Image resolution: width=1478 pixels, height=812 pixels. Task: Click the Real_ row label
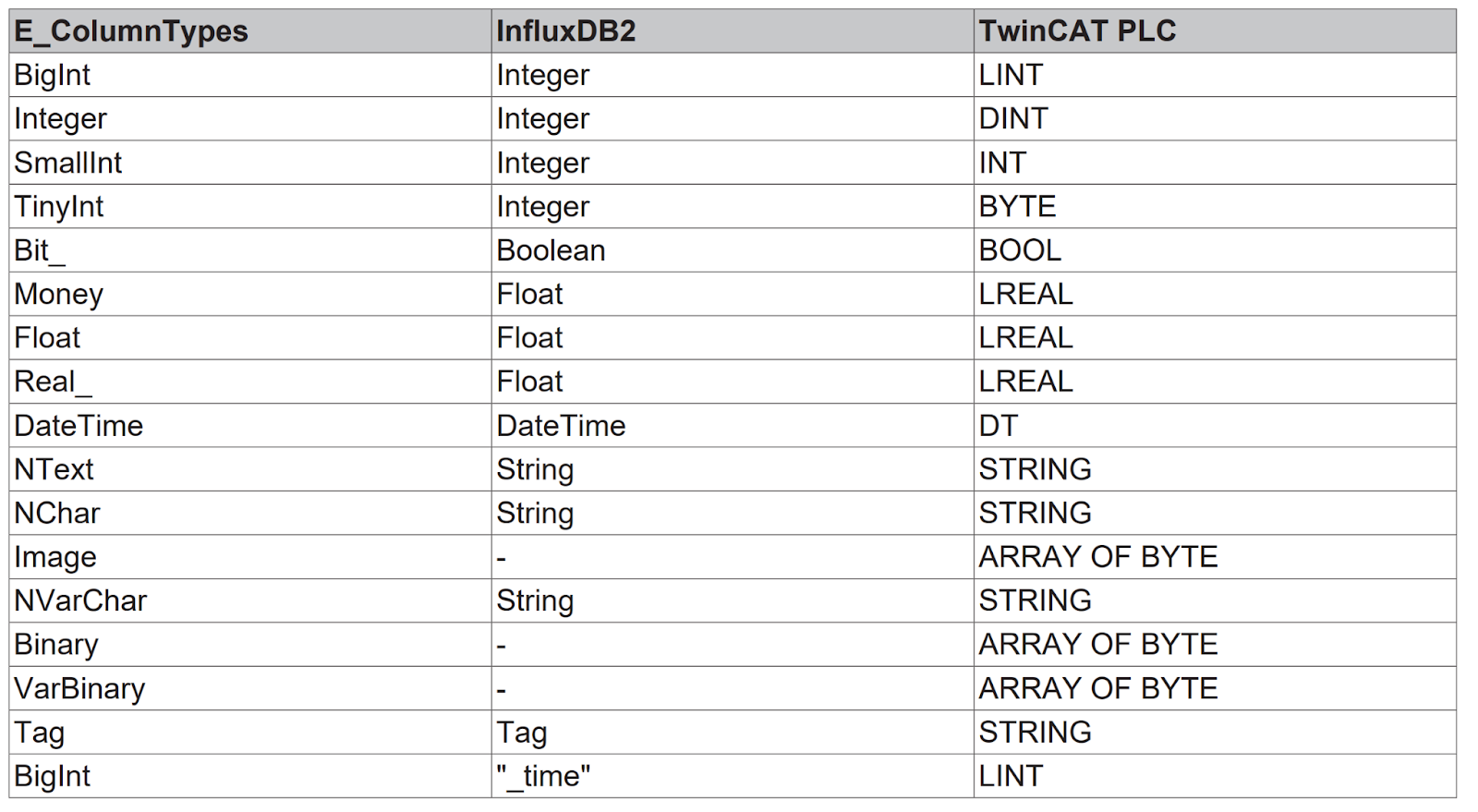tap(250, 382)
